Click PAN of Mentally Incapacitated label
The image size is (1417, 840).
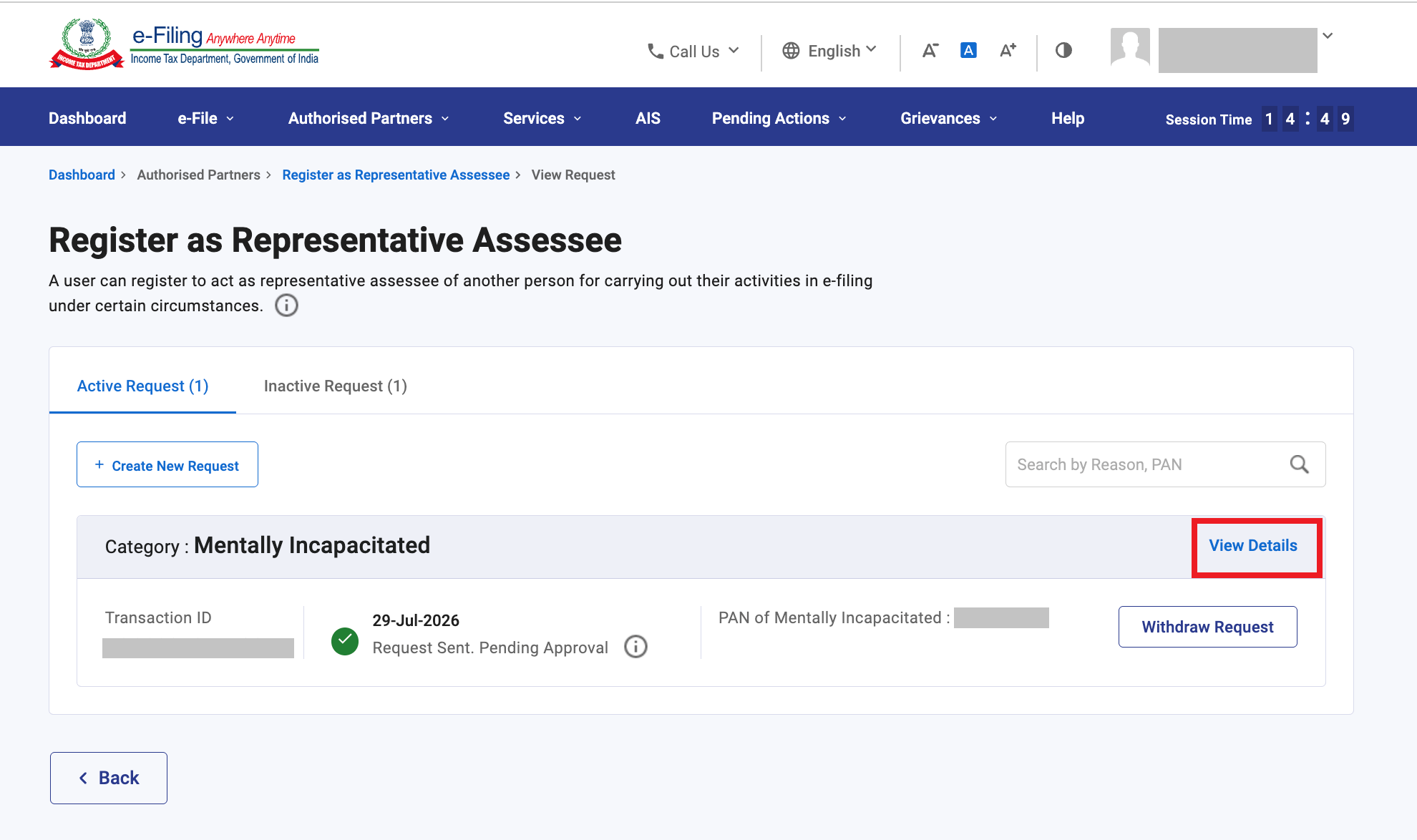point(834,617)
